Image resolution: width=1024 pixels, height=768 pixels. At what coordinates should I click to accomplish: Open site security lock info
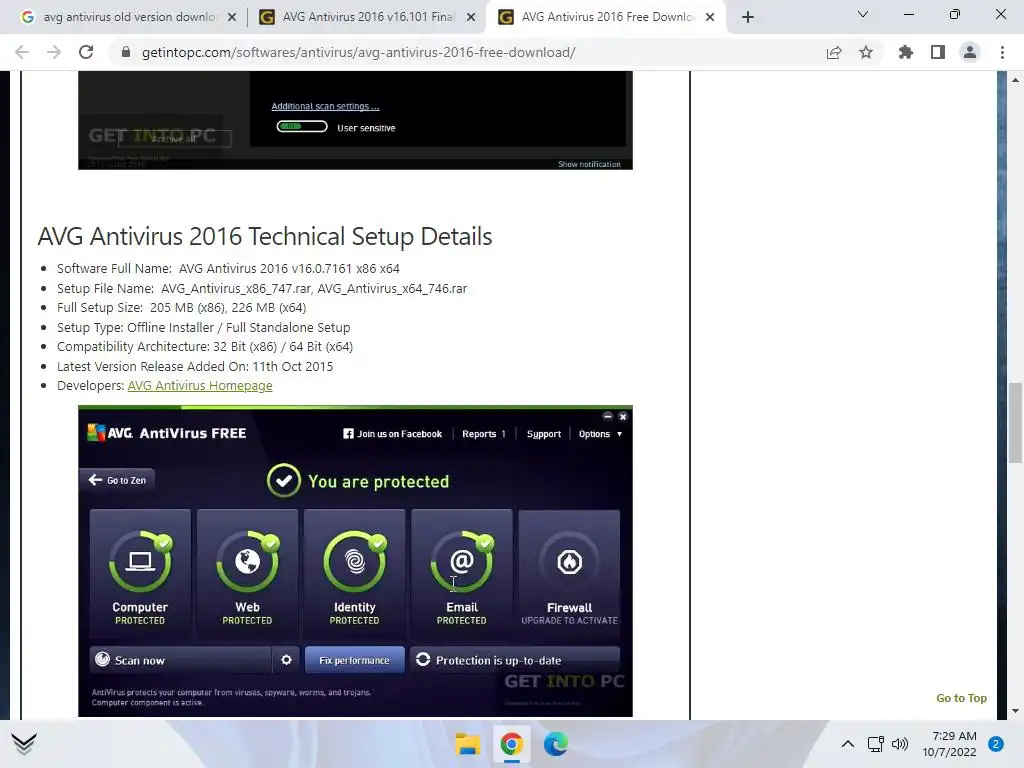(x=126, y=52)
